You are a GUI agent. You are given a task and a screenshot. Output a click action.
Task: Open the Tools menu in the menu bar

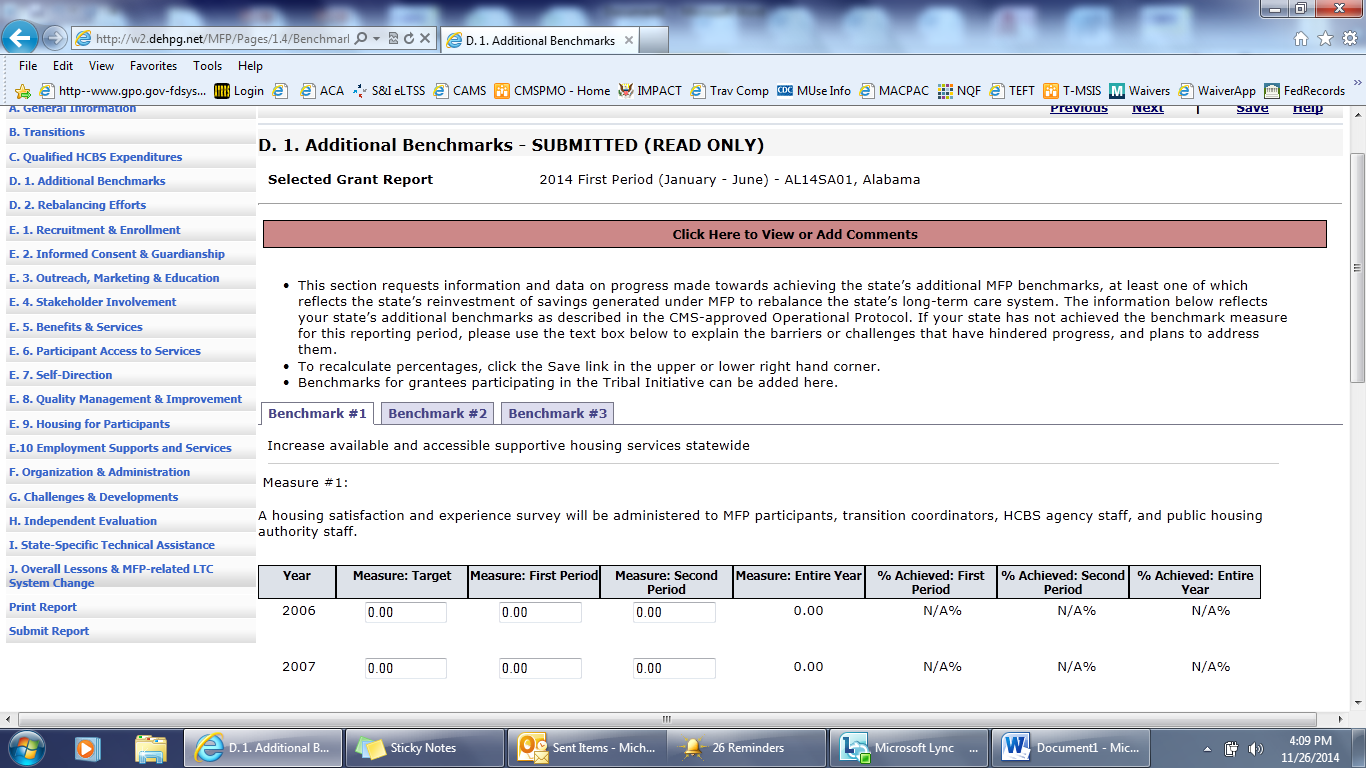pos(208,66)
